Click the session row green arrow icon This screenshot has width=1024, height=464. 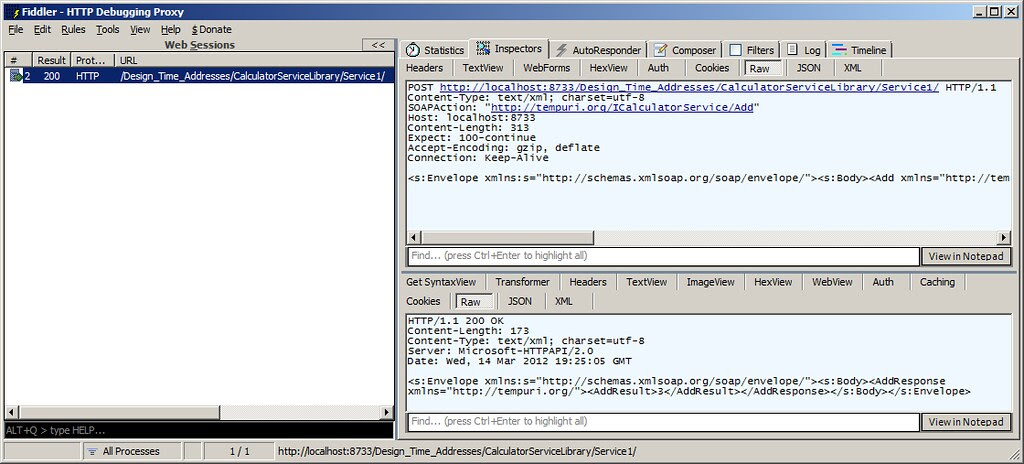(x=16, y=76)
